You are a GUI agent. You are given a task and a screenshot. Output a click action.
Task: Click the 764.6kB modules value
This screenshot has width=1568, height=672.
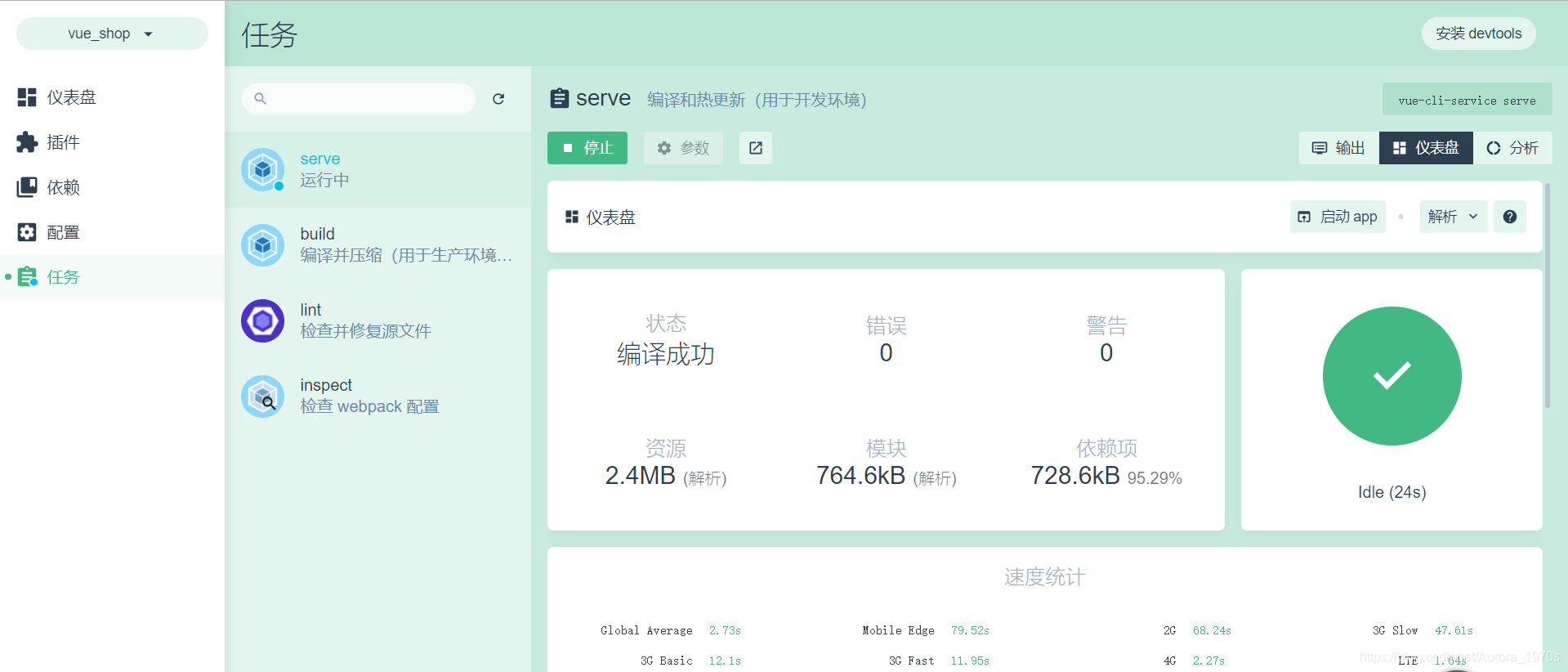860,475
